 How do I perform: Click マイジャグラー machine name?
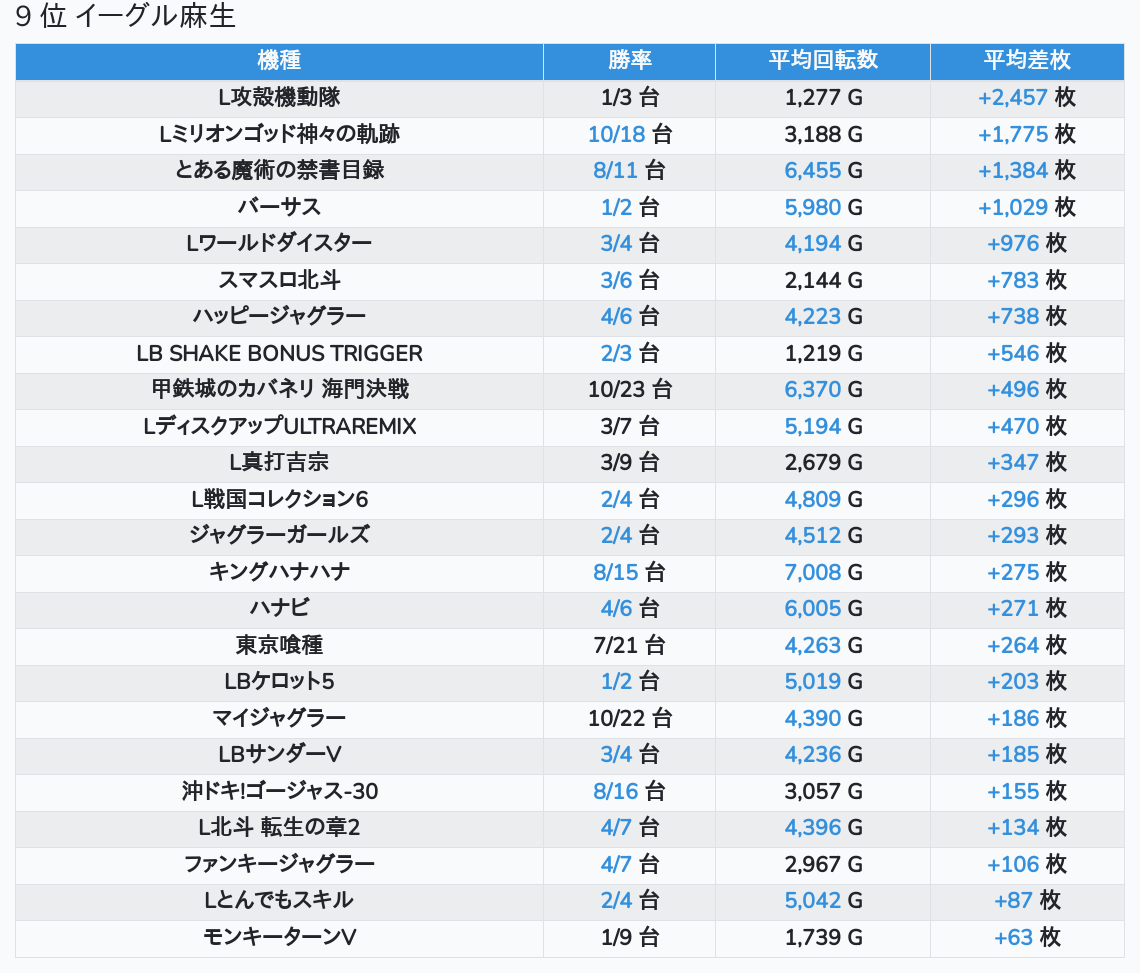pos(279,718)
